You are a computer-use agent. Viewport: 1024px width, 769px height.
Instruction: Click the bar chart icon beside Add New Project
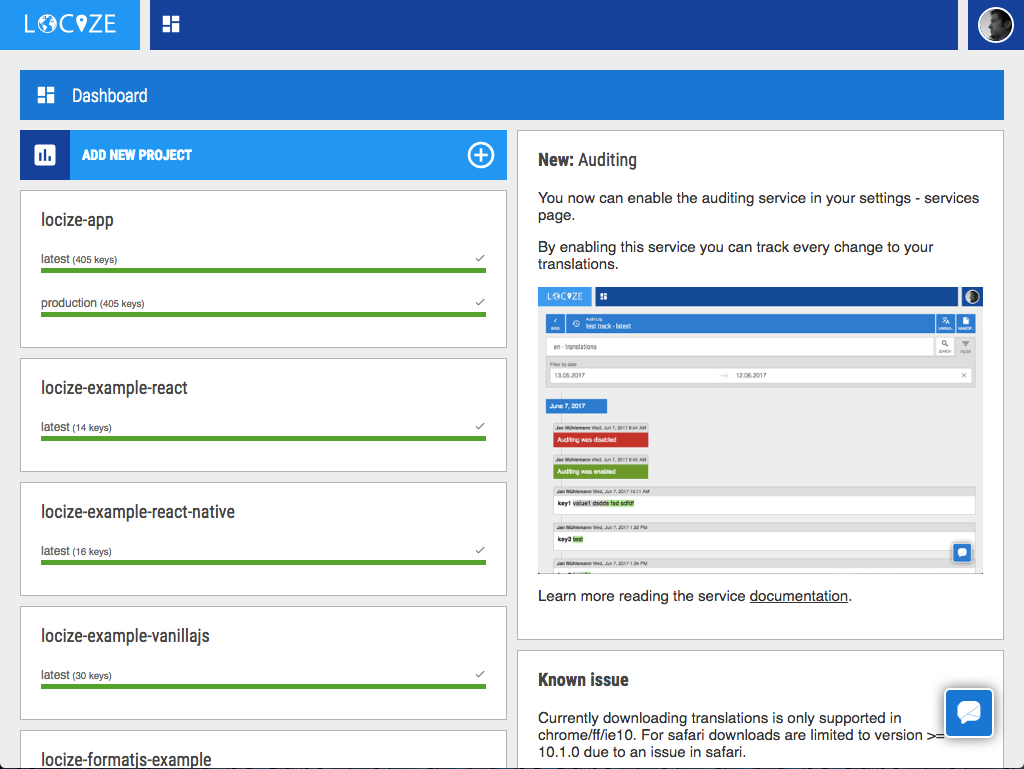(45, 155)
